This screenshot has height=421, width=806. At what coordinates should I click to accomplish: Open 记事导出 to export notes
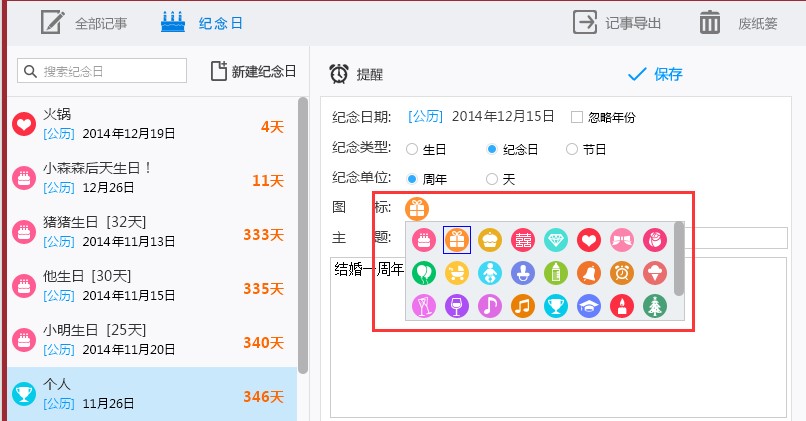617,23
